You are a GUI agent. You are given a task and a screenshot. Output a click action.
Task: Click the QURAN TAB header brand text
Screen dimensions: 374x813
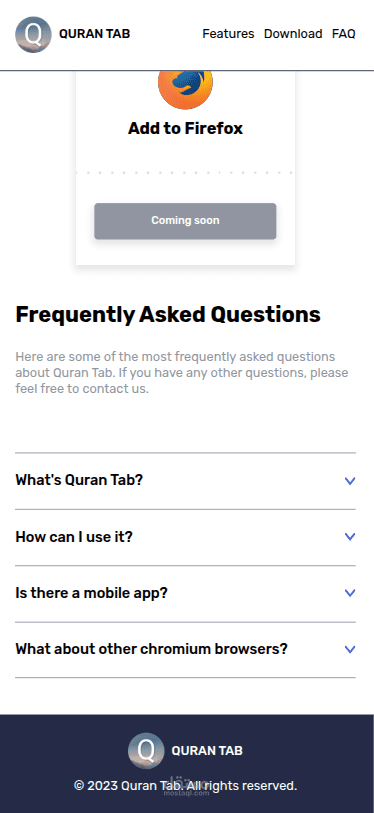pyautogui.click(x=94, y=34)
